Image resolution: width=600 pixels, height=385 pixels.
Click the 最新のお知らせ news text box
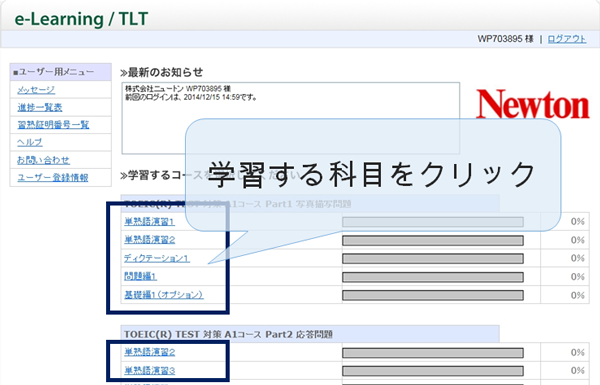(291, 118)
